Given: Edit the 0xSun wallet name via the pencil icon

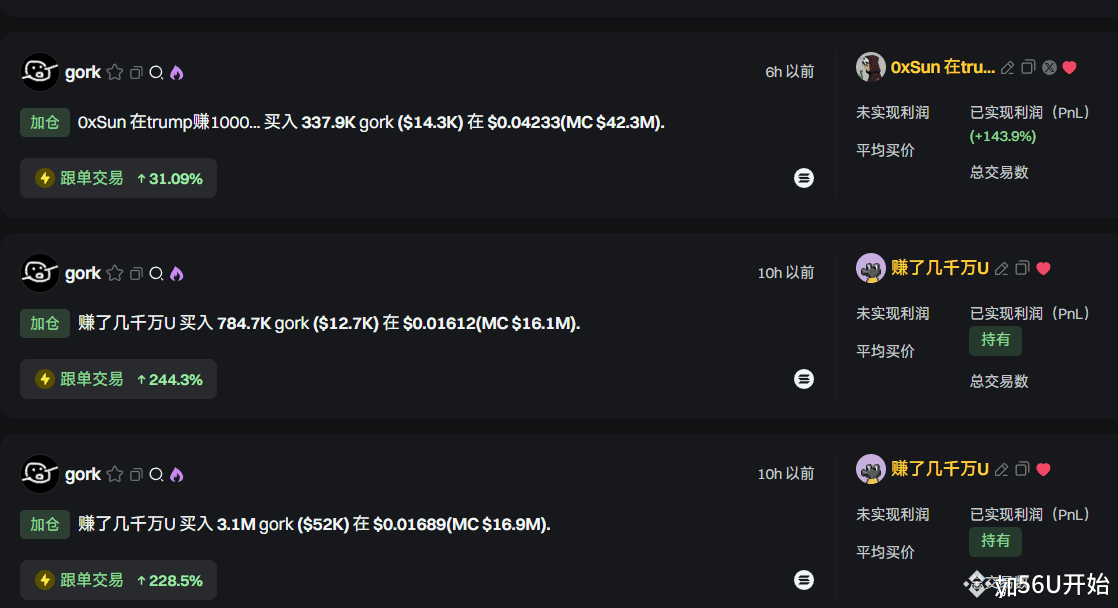Looking at the screenshot, I should tap(1007, 68).
